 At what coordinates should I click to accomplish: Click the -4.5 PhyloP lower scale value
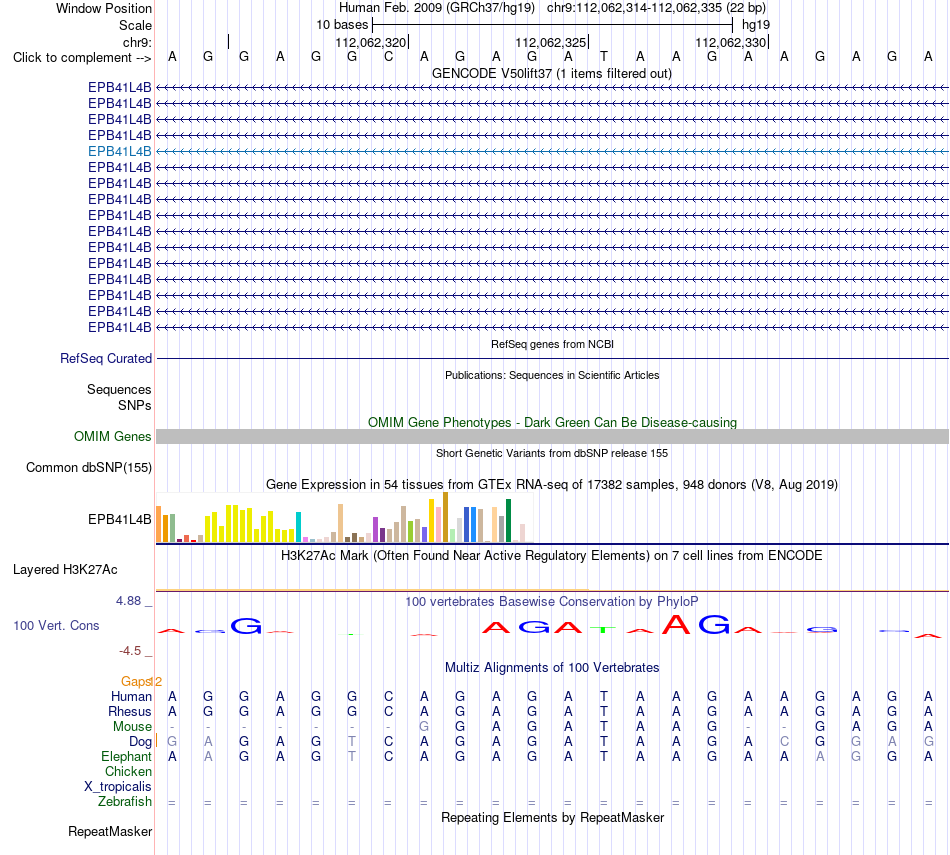tap(130, 651)
